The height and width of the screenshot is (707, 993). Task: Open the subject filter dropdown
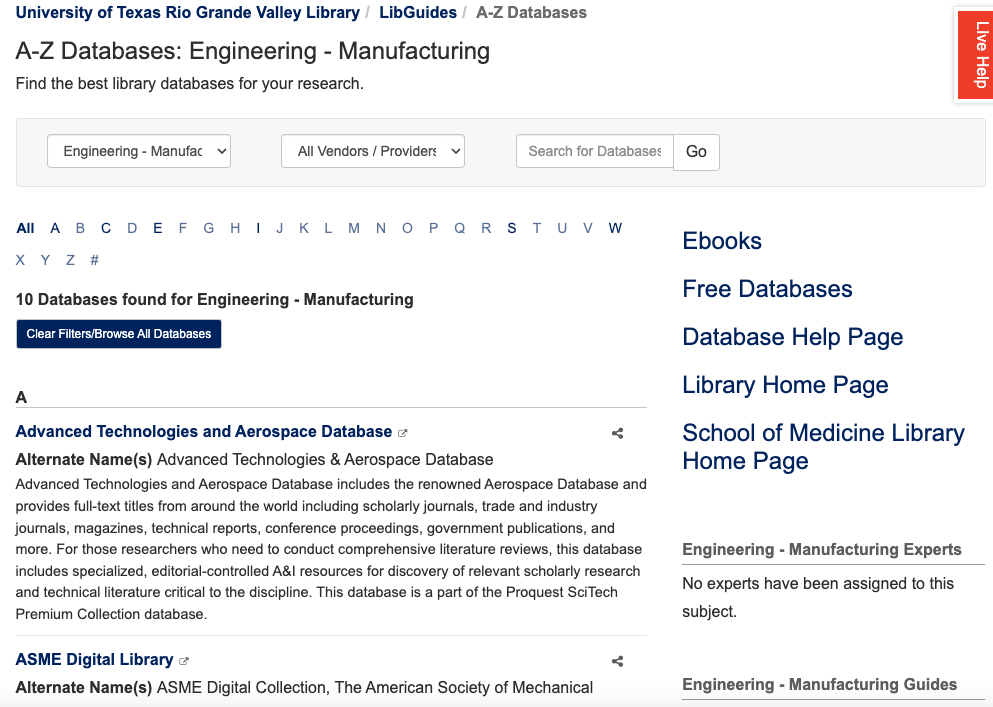(x=138, y=151)
